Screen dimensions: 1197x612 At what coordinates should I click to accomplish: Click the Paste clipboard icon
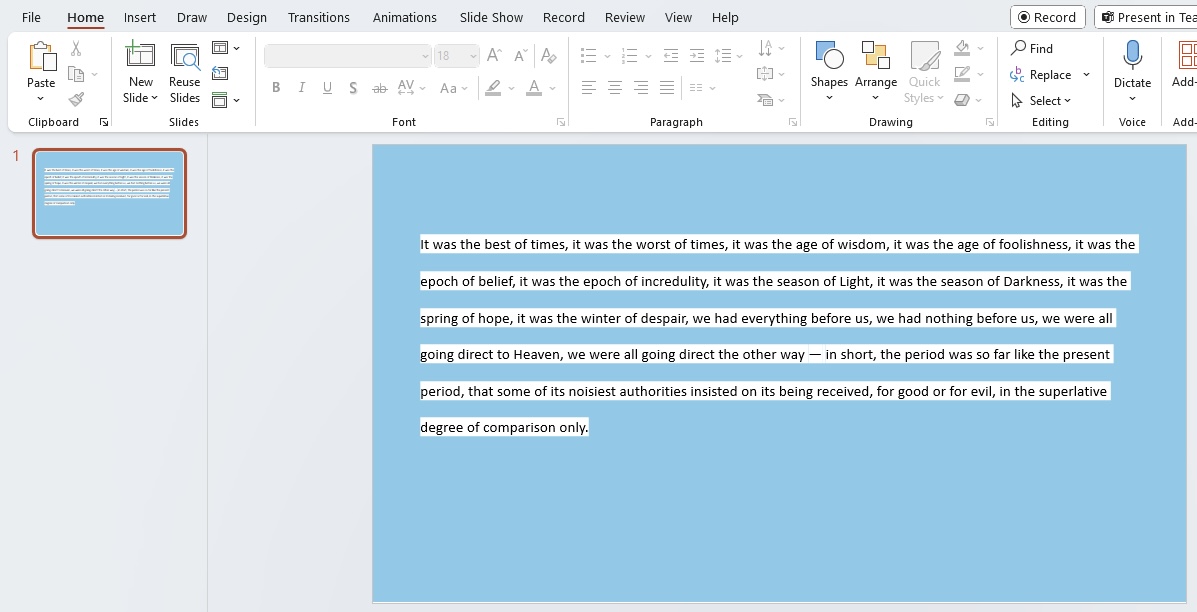point(41,58)
